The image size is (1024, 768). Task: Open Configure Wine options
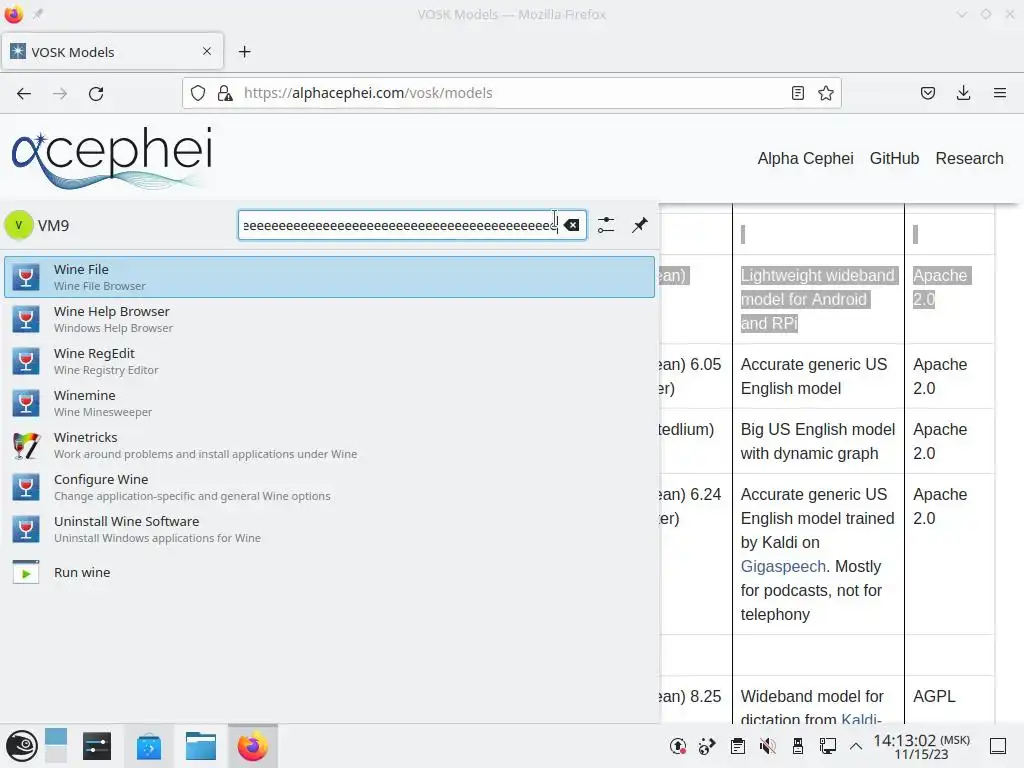[x=329, y=487]
